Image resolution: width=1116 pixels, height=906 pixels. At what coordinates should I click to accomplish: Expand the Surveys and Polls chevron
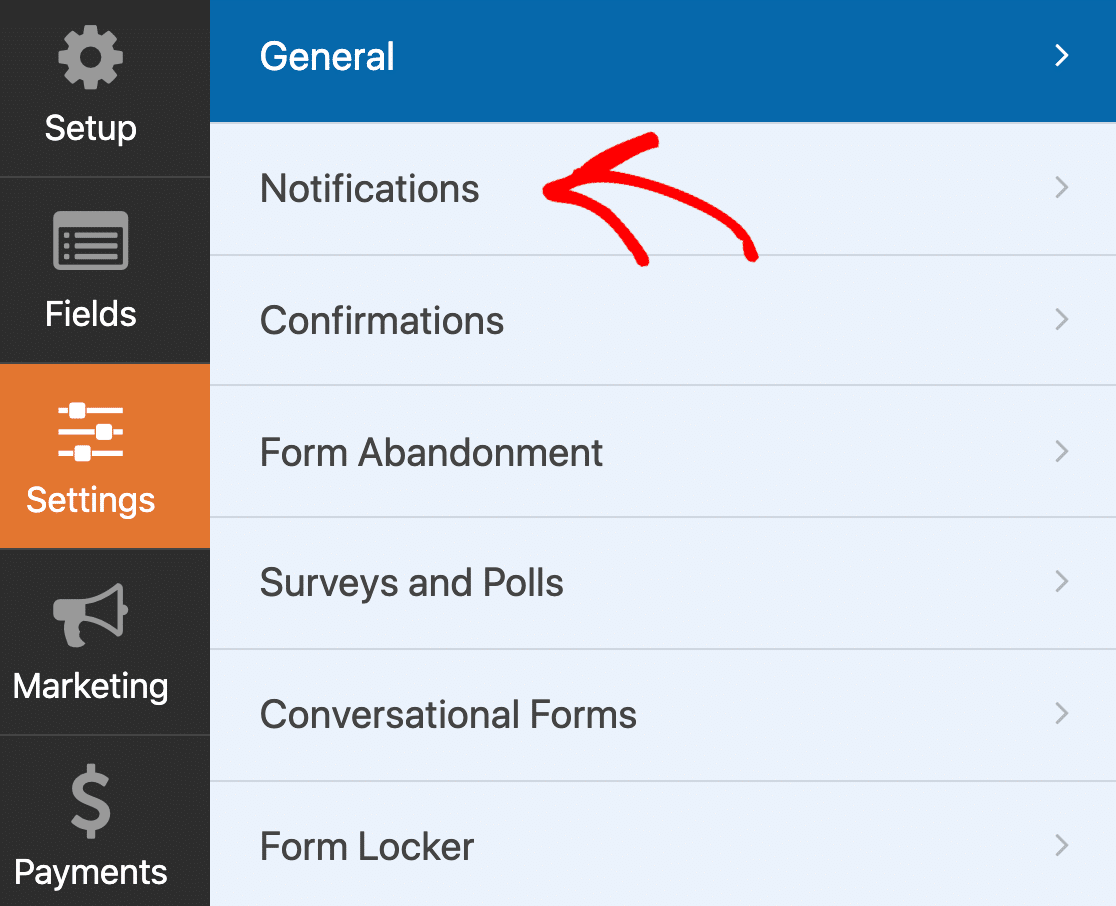[1062, 583]
